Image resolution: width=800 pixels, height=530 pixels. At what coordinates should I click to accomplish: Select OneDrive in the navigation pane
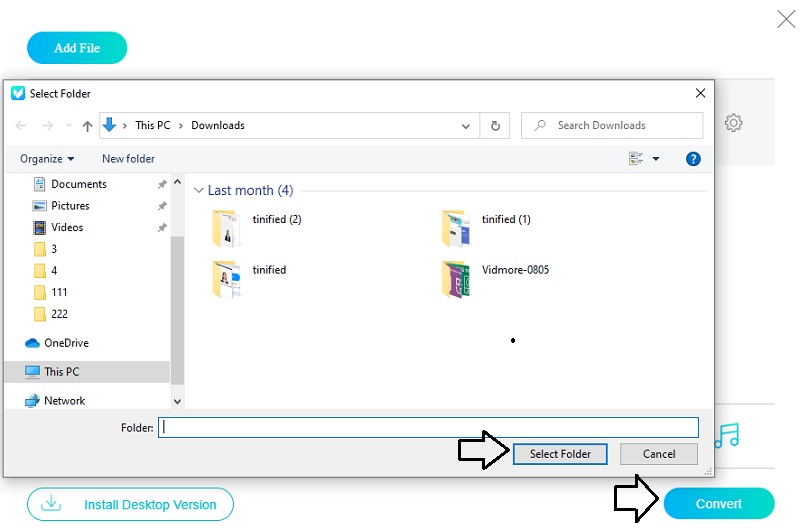66,343
